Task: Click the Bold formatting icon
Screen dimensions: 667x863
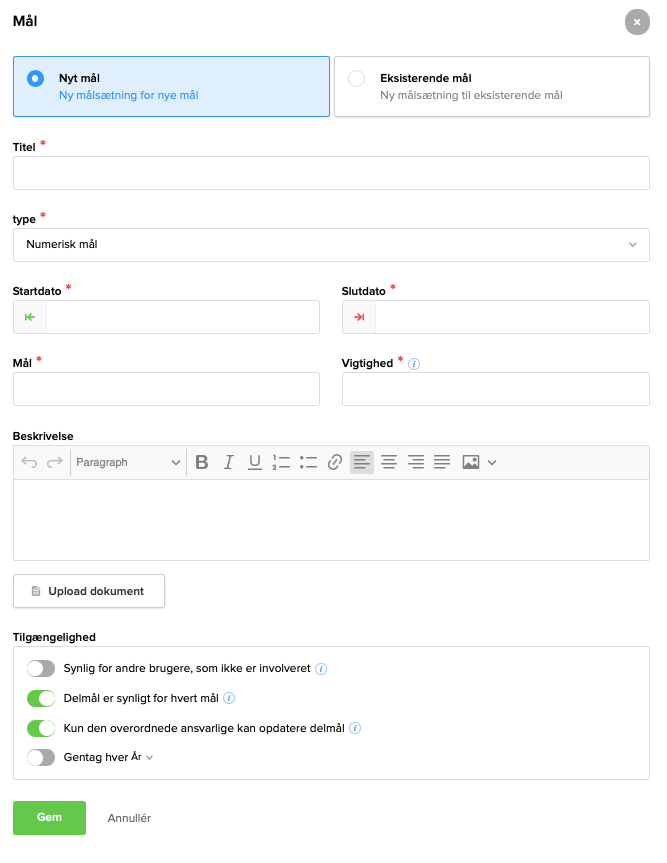Action: pyautogui.click(x=202, y=462)
